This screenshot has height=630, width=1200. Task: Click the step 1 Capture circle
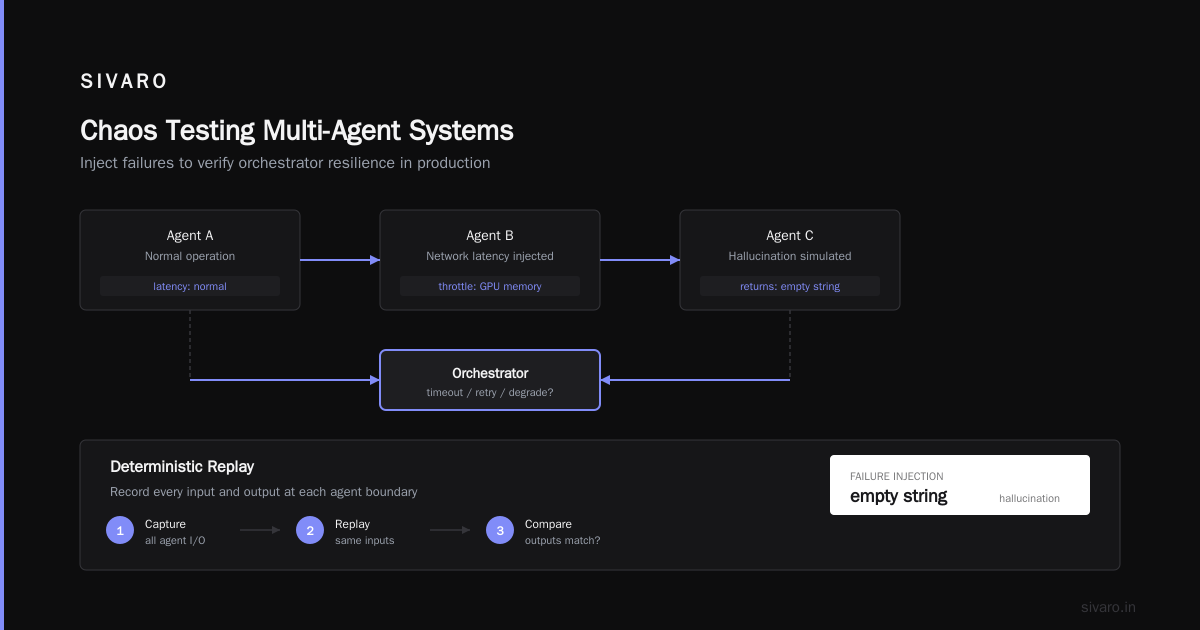120,530
